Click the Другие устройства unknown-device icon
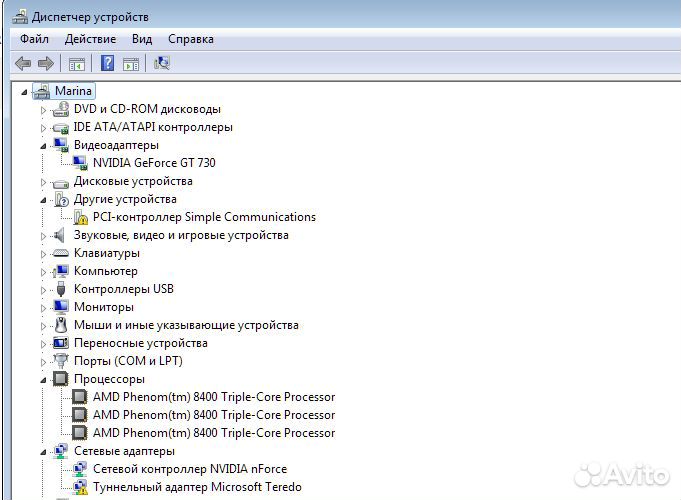 pyautogui.click(x=61, y=199)
